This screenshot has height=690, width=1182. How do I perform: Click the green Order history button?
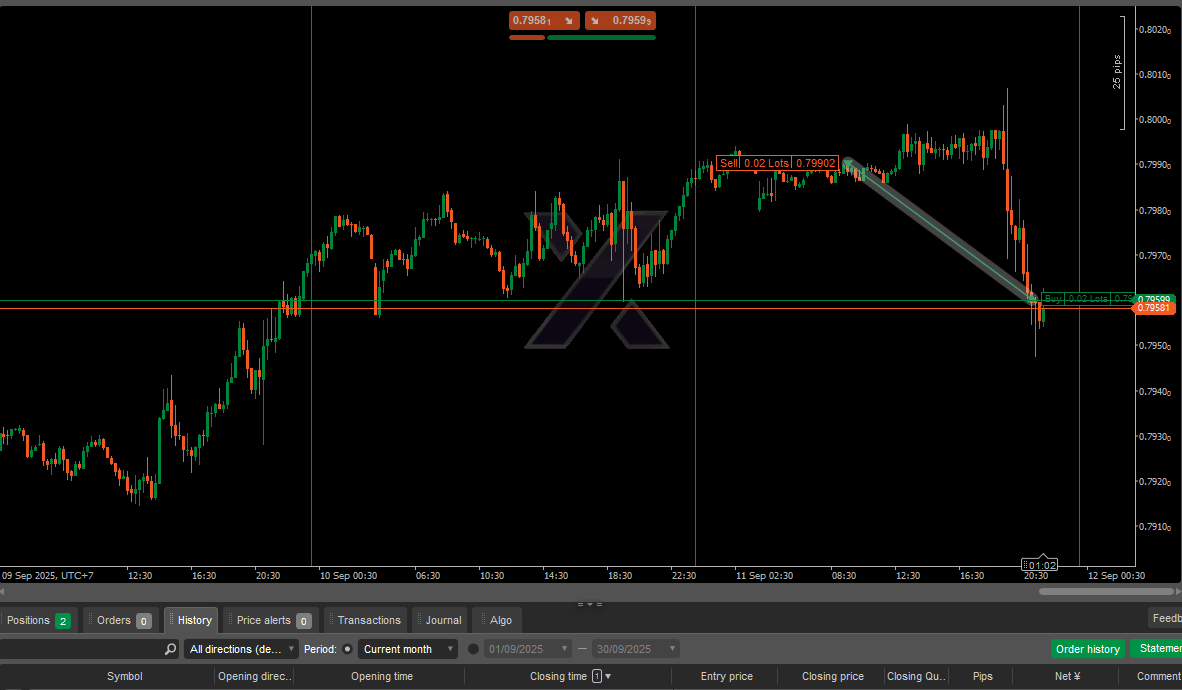tap(1087, 649)
